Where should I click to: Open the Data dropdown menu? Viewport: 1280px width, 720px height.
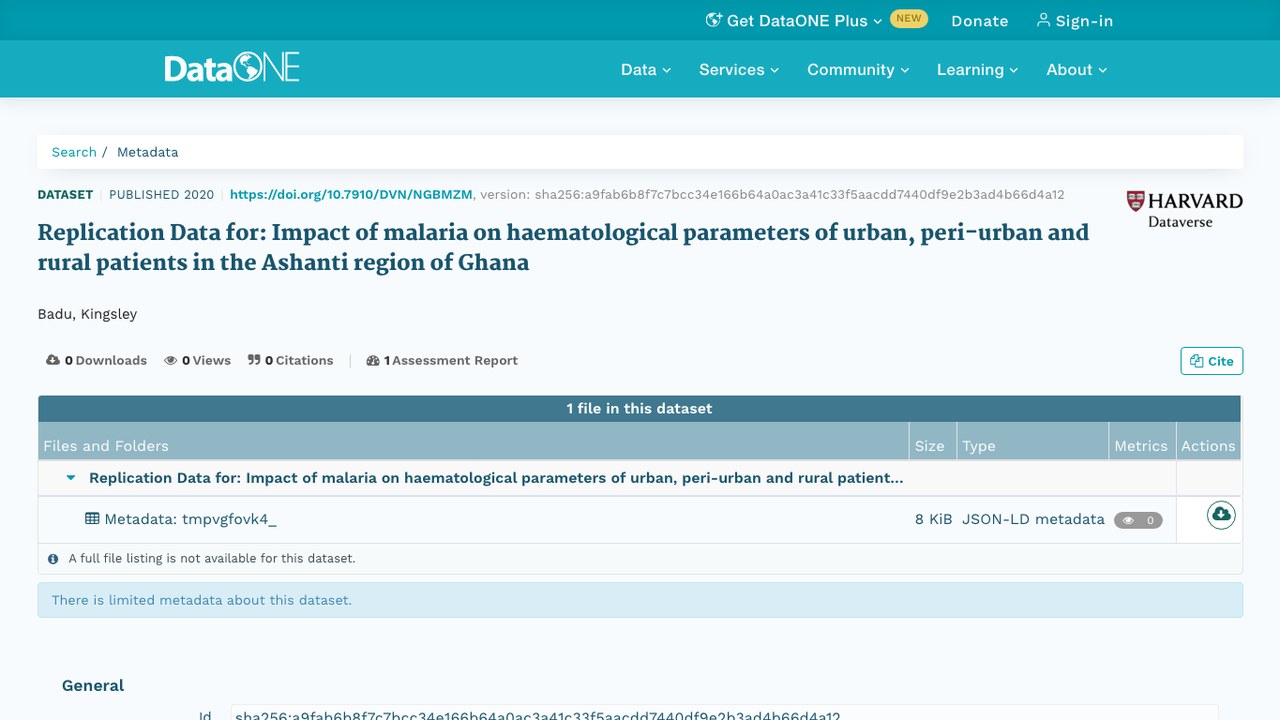[x=646, y=69]
